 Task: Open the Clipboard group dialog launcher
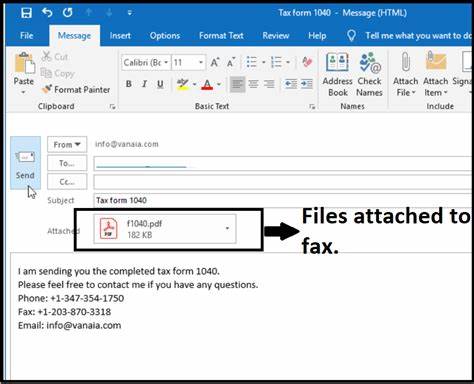point(113,107)
